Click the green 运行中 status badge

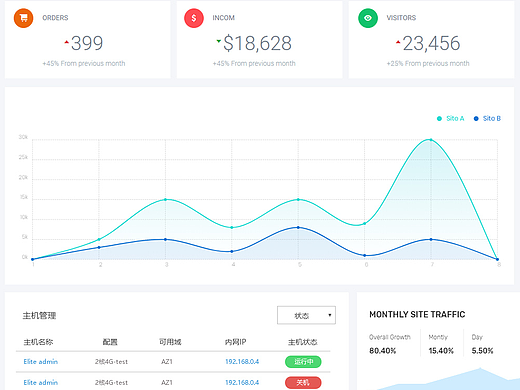303,362
